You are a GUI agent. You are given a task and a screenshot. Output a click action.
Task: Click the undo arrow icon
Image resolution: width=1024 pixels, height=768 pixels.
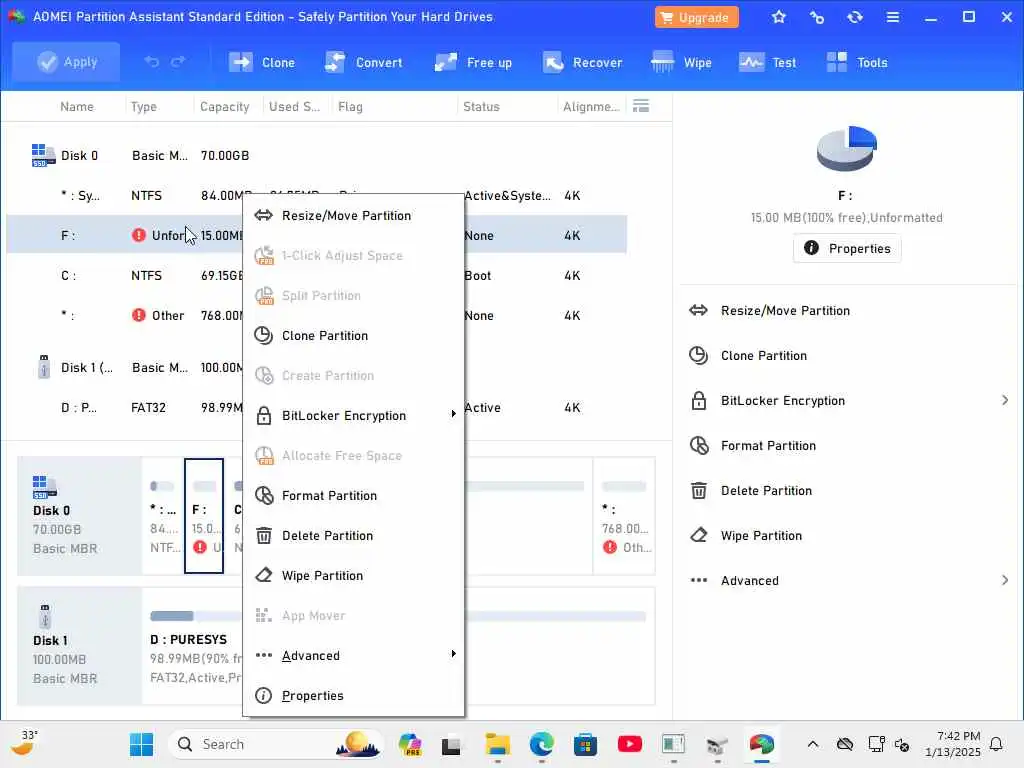[152, 62]
